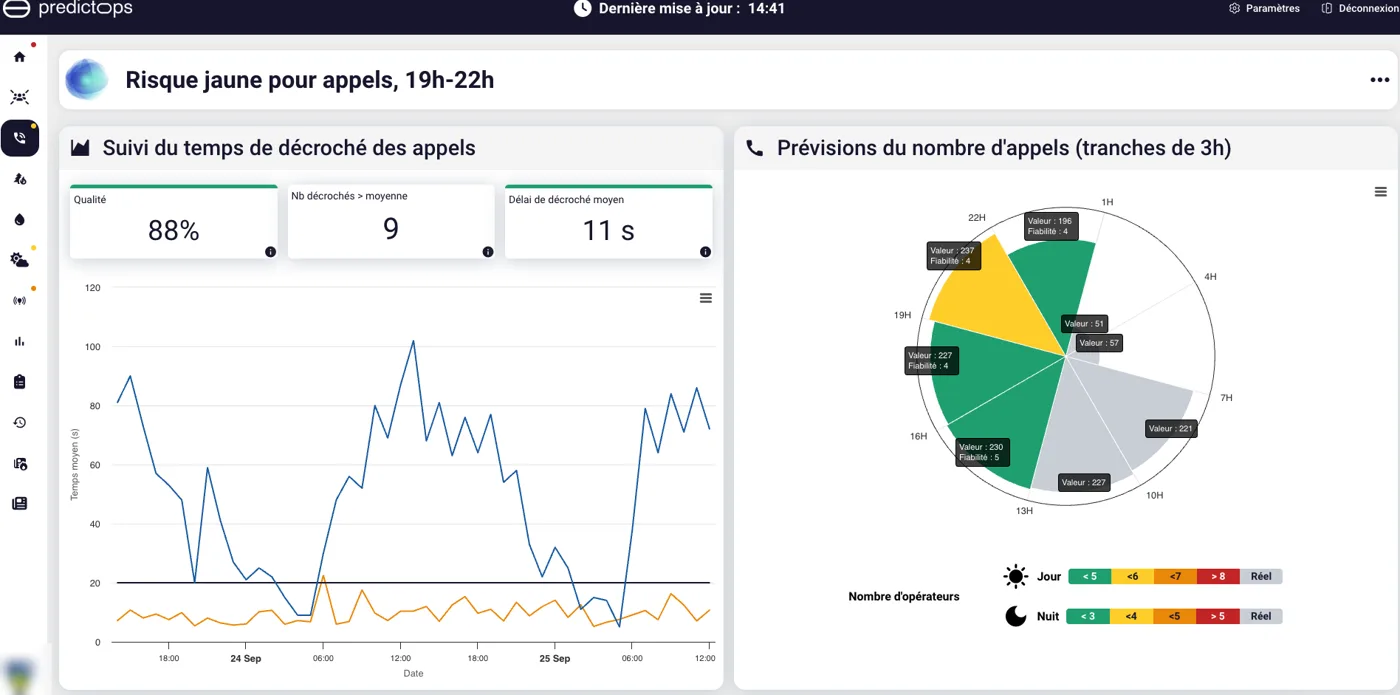
Task: Click the 'Risque jaune pour appels, 19h-22h' heading
Action: coord(310,80)
